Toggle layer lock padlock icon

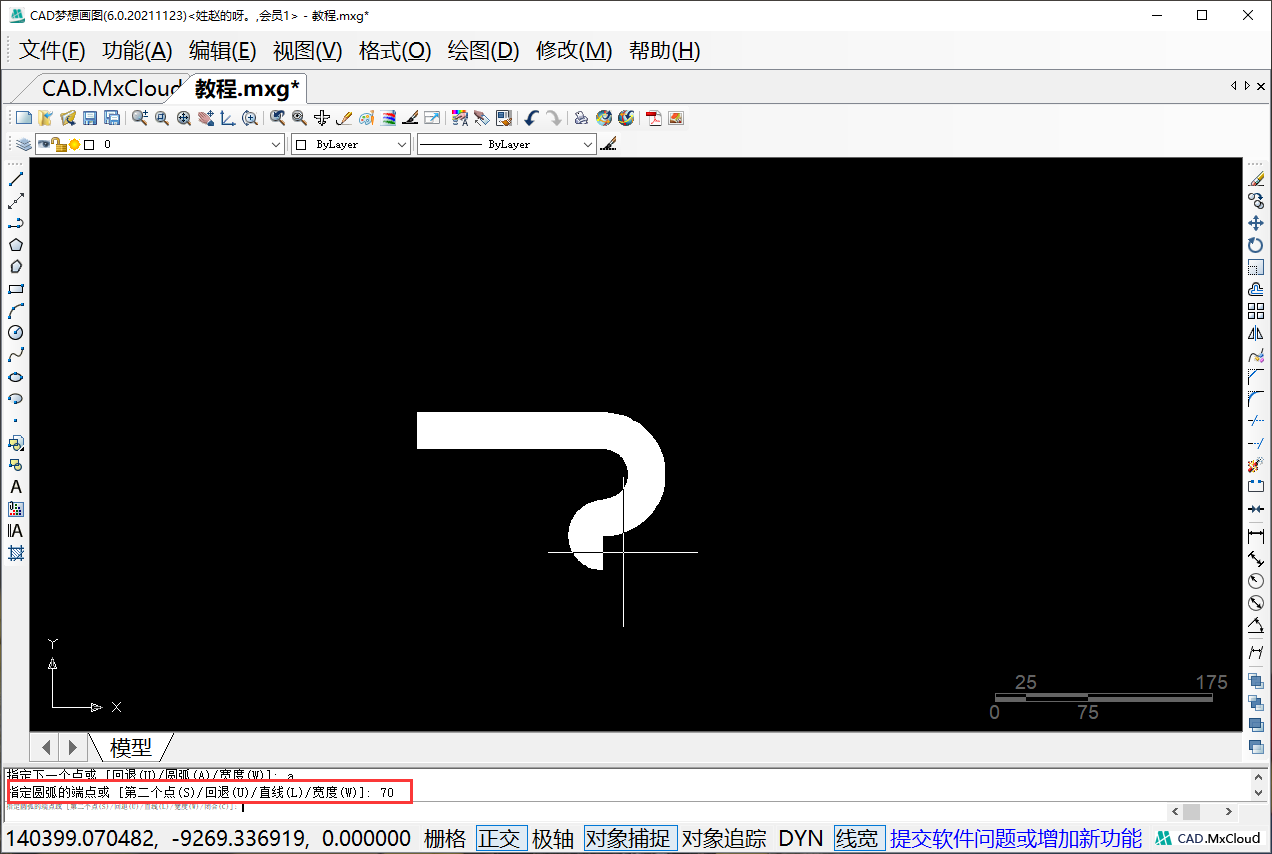coord(59,144)
